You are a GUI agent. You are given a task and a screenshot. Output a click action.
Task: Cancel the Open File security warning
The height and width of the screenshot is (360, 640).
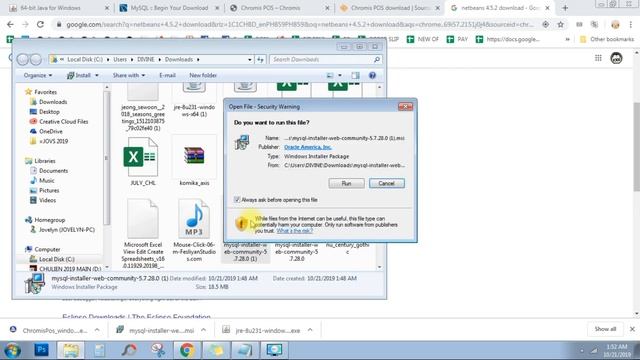click(x=387, y=183)
